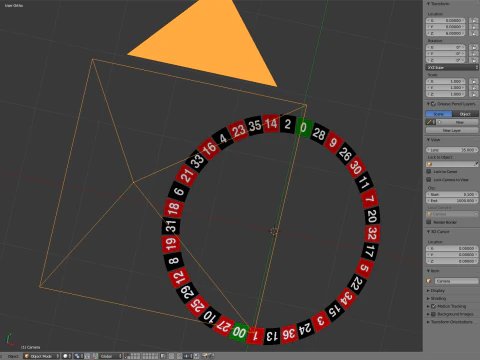Expand the Display panel
The height and width of the screenshot is (360, 480).
(429, 291)
